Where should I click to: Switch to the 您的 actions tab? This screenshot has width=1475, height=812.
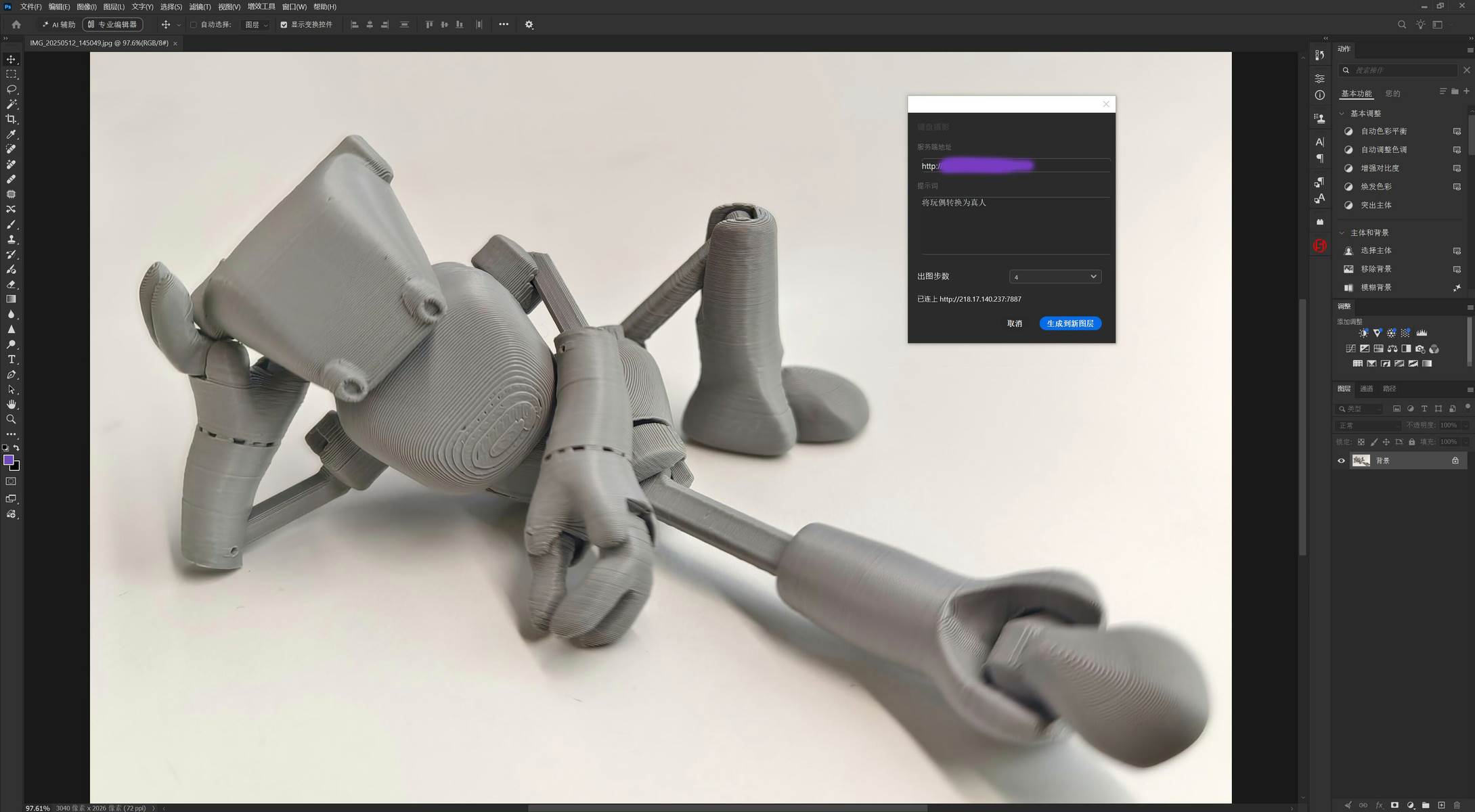[1392, 93]
